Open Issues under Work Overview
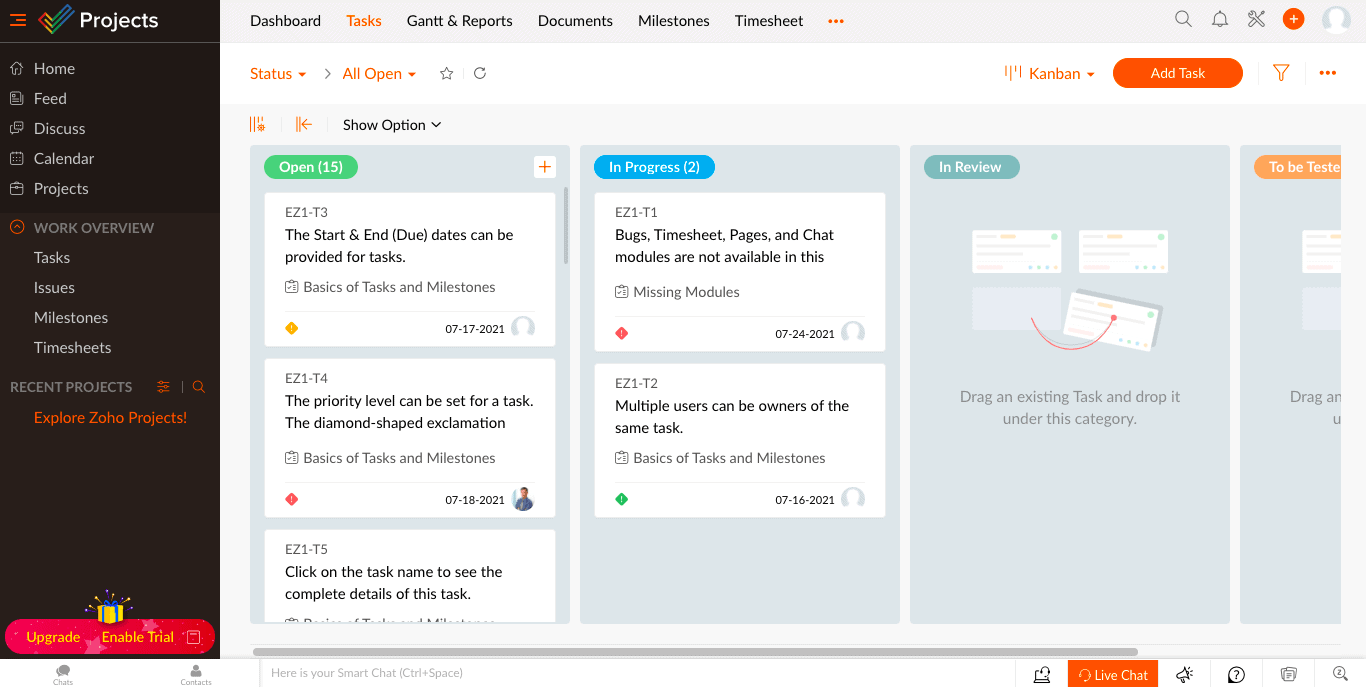The height and width of the screenshot is (687, 1366). click(x=54, y=287)
